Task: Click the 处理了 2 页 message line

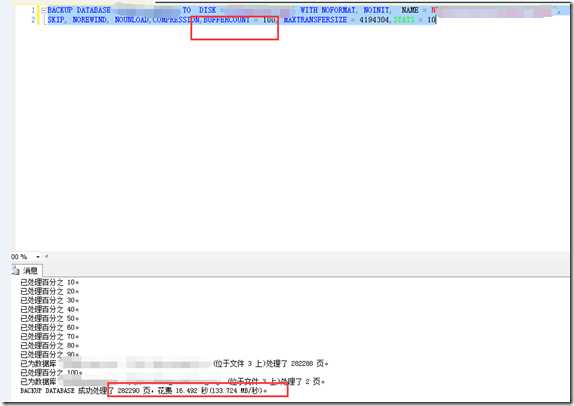Action: [173, 381]
